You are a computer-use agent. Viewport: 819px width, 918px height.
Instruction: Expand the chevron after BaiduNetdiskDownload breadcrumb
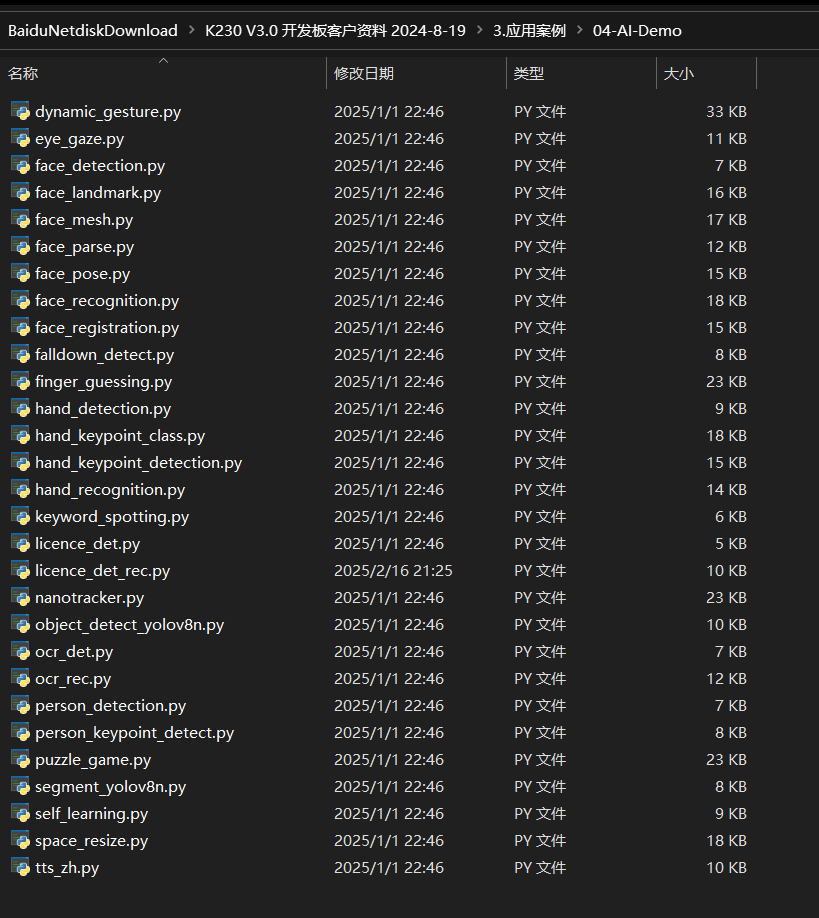[191, 31]
